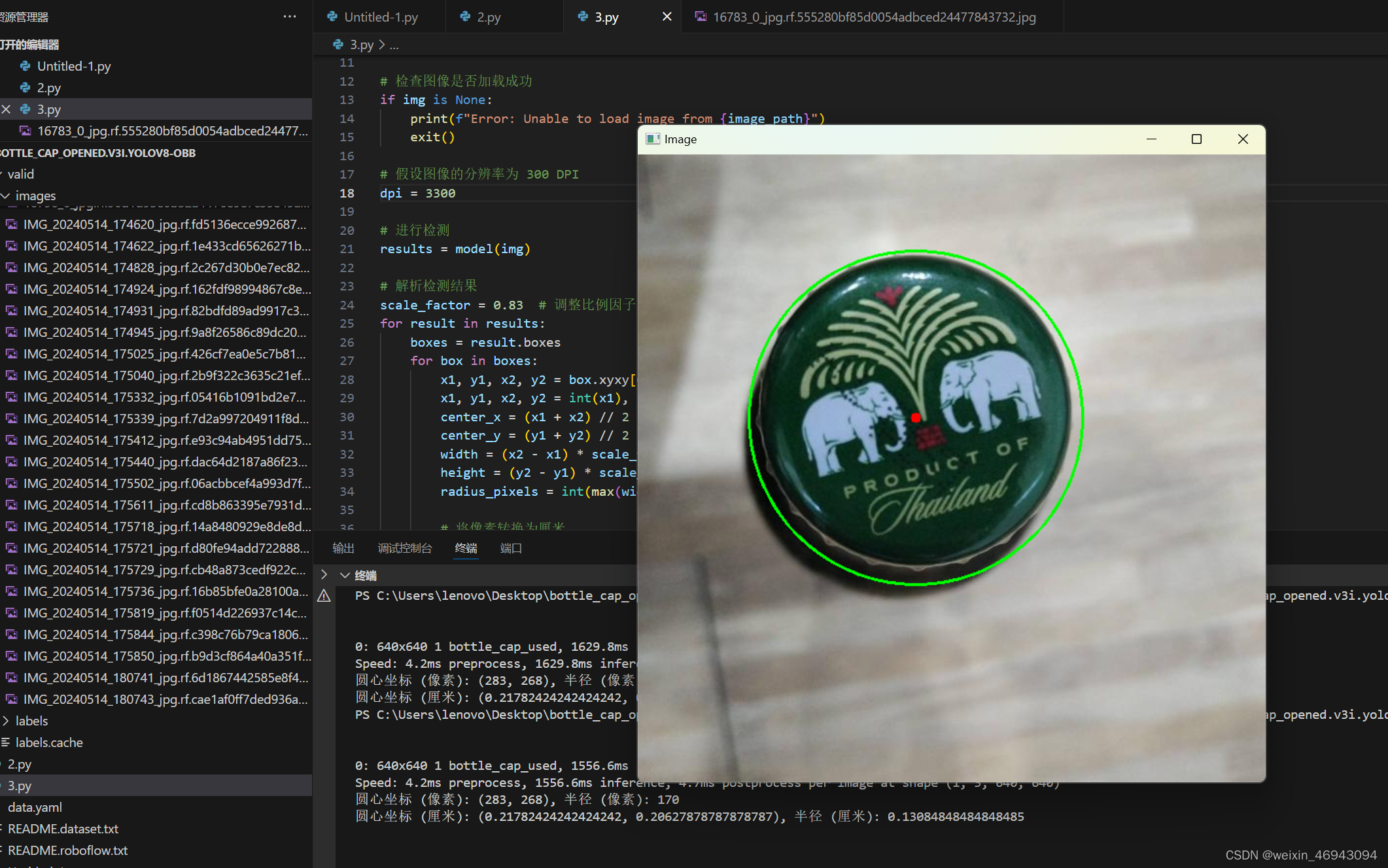
Task: Close 3.py in open editors list
Action: (7, 109)
